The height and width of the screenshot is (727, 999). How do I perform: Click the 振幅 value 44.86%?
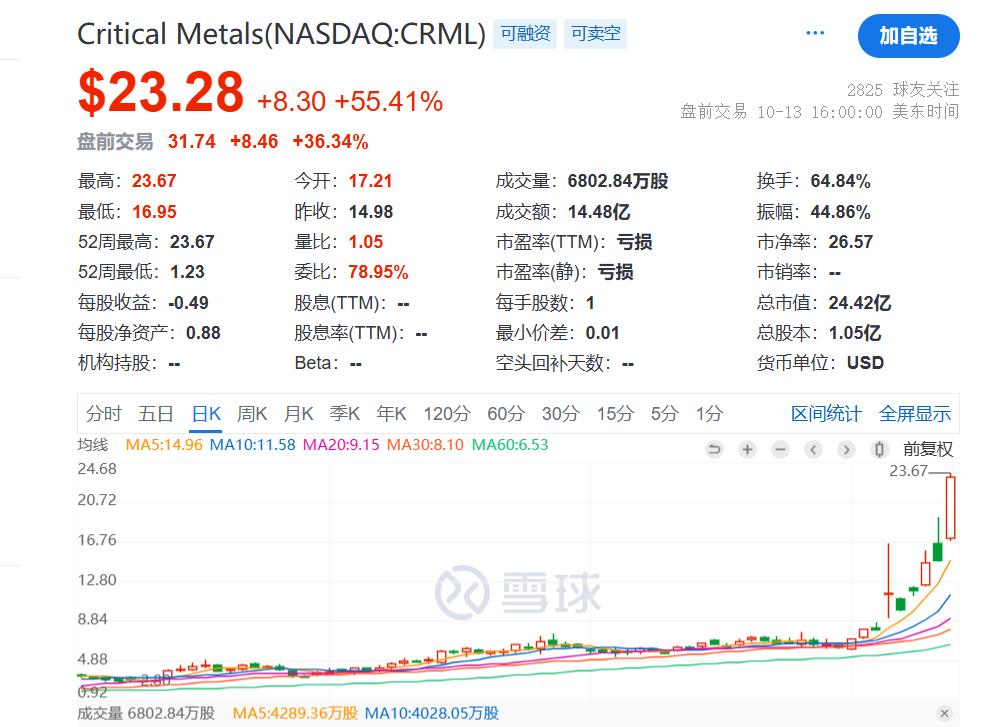pos(840,212)
